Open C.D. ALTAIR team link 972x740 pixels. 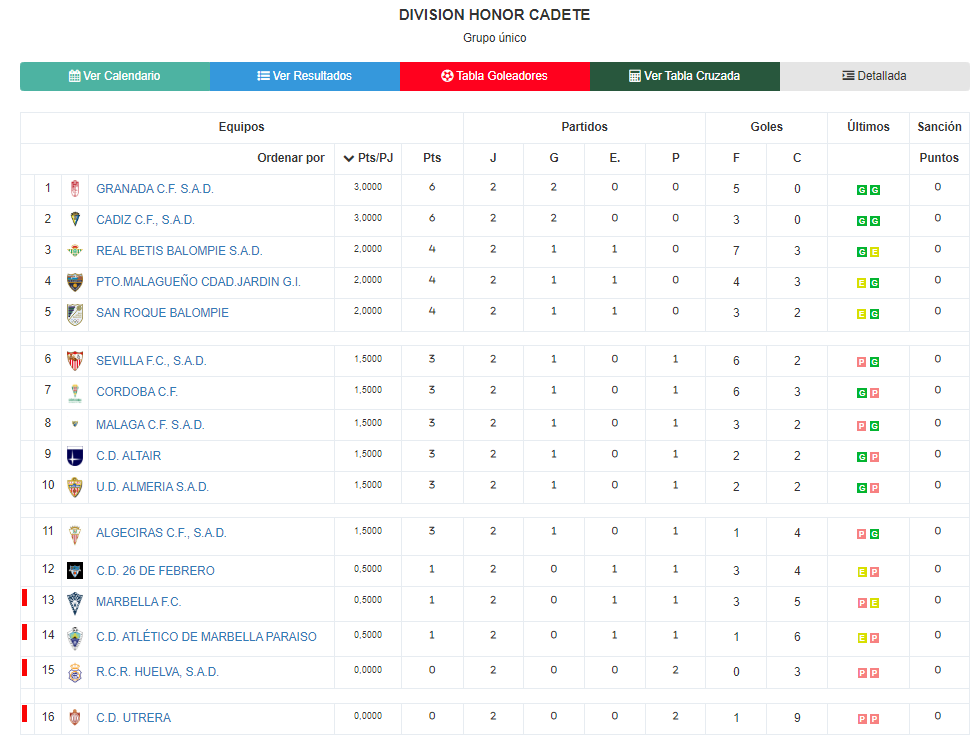(x=128, y=456)
